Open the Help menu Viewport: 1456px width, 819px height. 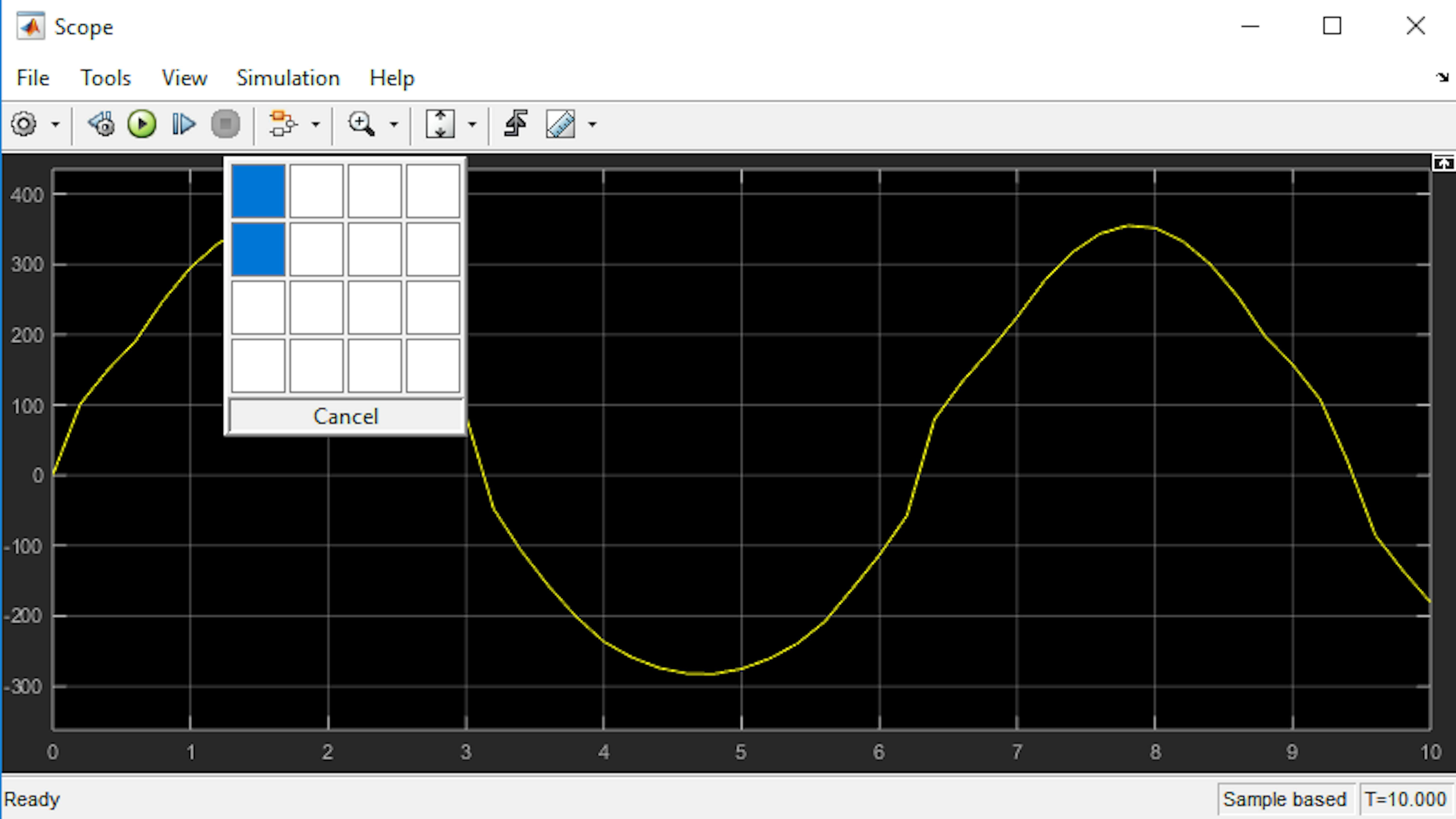[392, 78]
